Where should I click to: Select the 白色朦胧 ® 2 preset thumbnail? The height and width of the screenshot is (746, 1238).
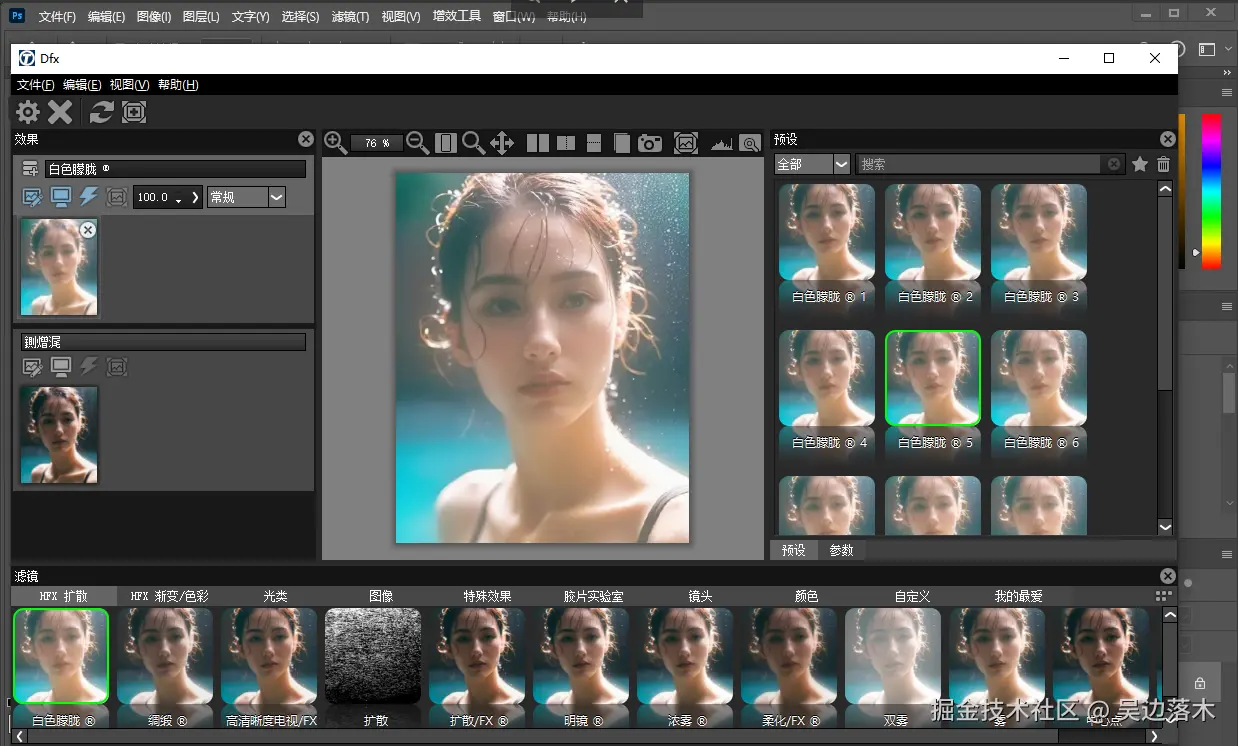pyautogui.click(x=933, y=232)
